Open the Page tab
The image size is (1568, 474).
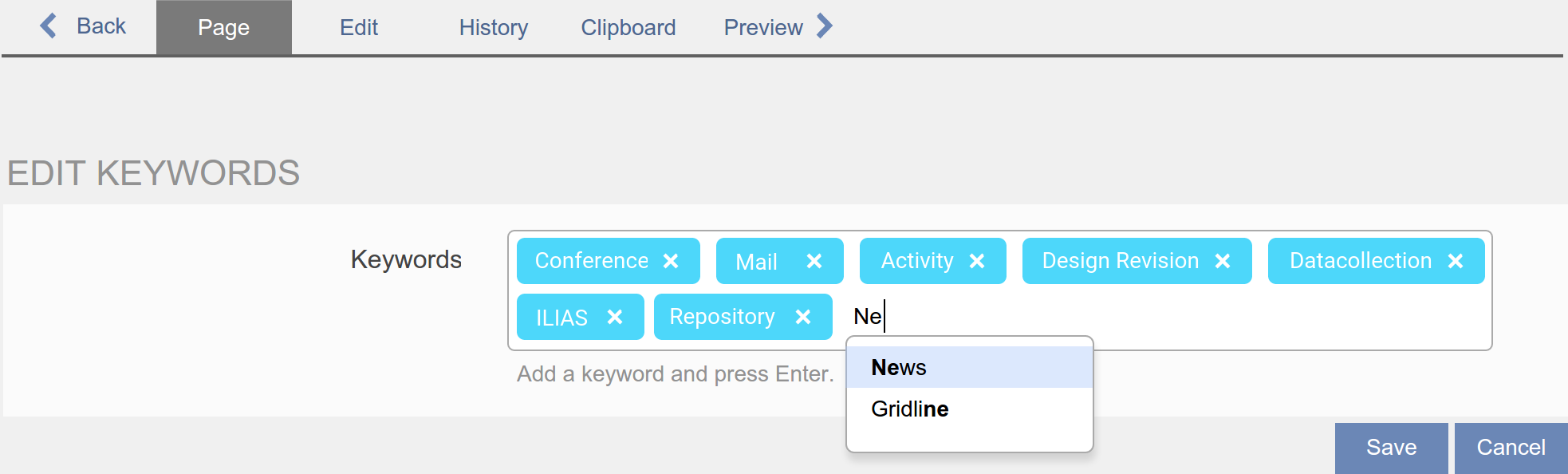223,28
